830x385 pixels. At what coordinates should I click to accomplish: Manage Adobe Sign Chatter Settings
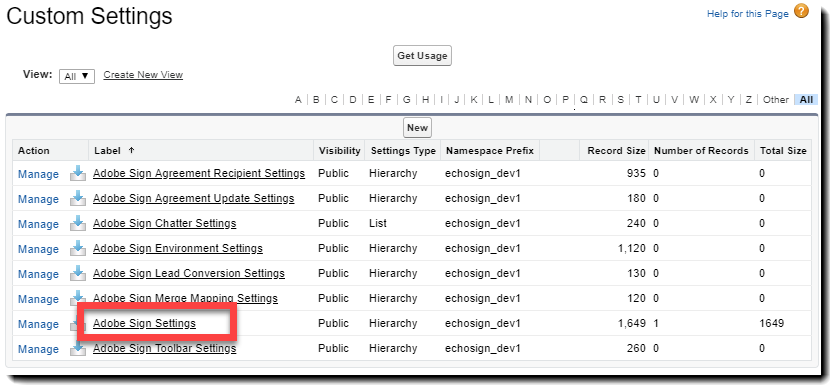tap(38, 224)
